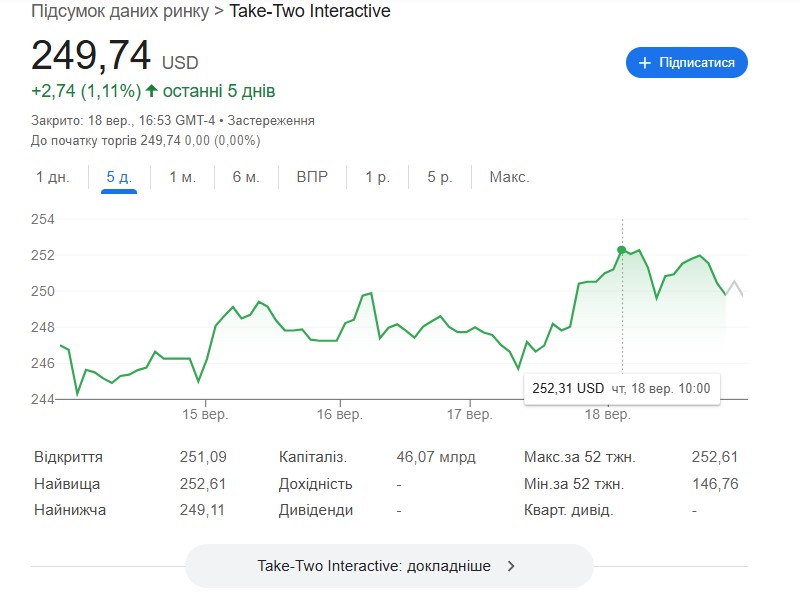Click the 'Макс.за 52 тжн.' value 252,61
The width and height of the screenshot is (800, 600).
click(x=714, y=457)
